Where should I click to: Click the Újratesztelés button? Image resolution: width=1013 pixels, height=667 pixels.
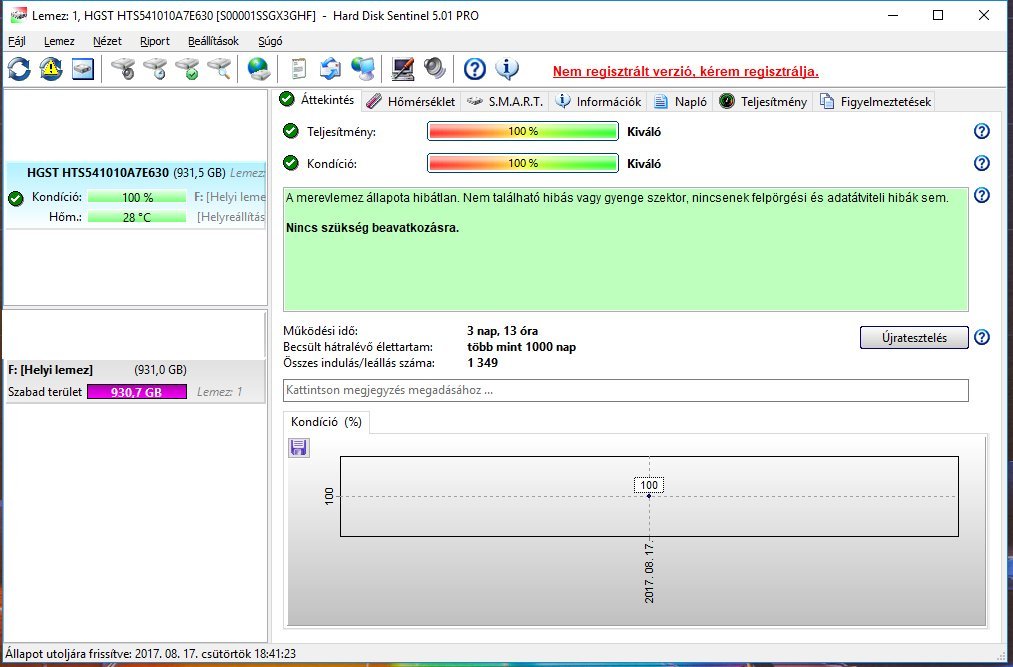pos(914,337)
